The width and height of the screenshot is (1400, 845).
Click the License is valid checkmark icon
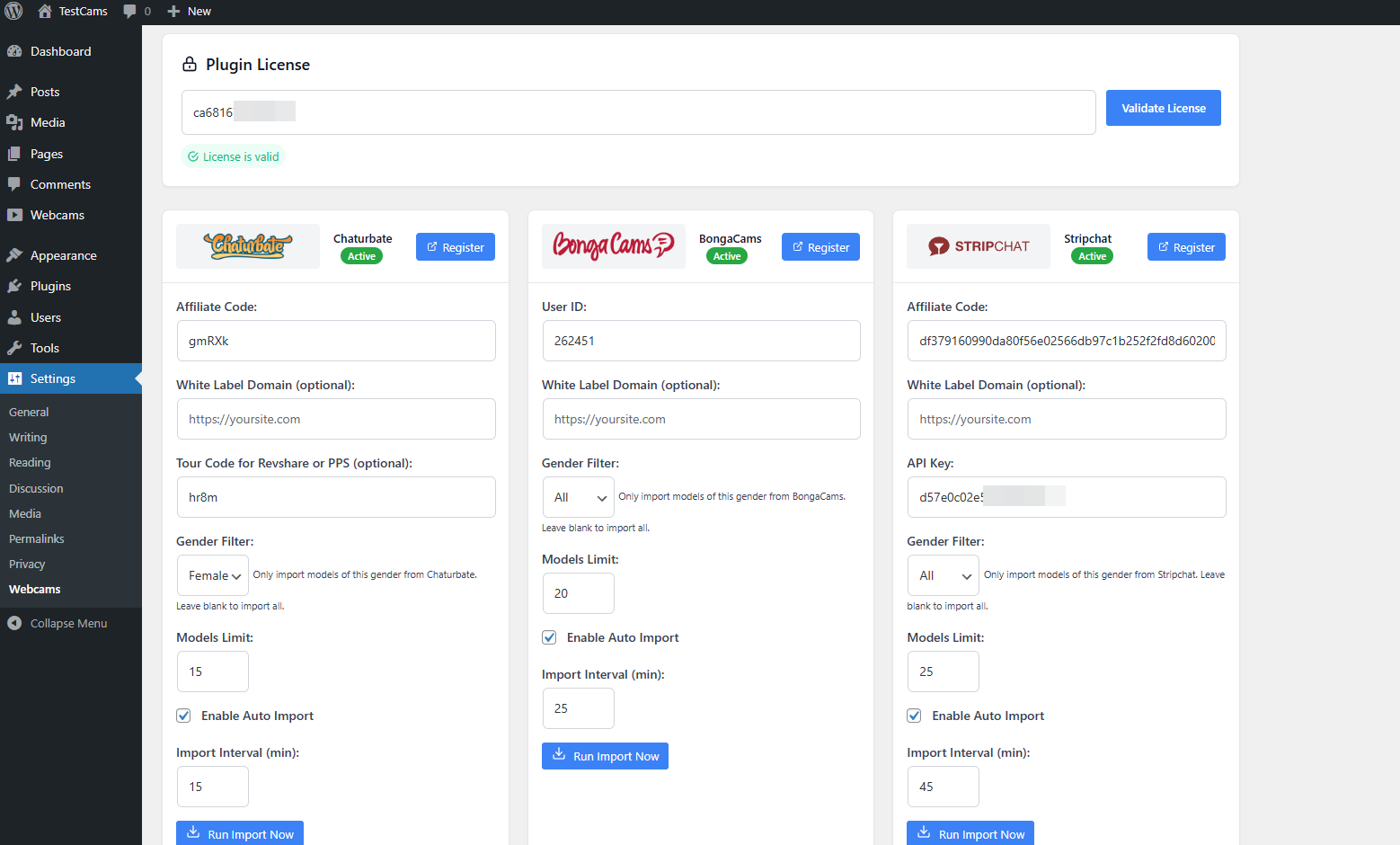click(193, 156)
